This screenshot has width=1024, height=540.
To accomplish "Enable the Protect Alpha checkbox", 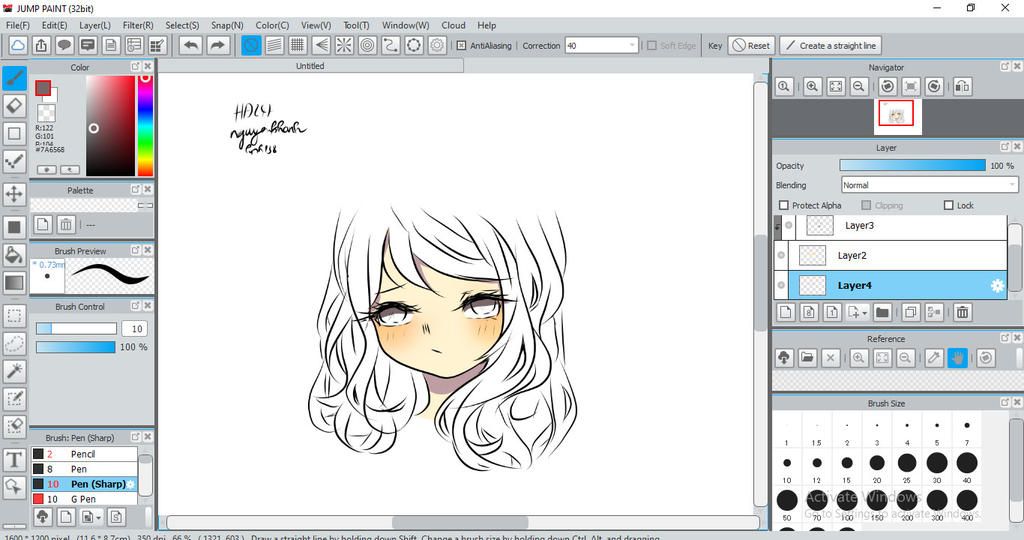I will (784, 205).
